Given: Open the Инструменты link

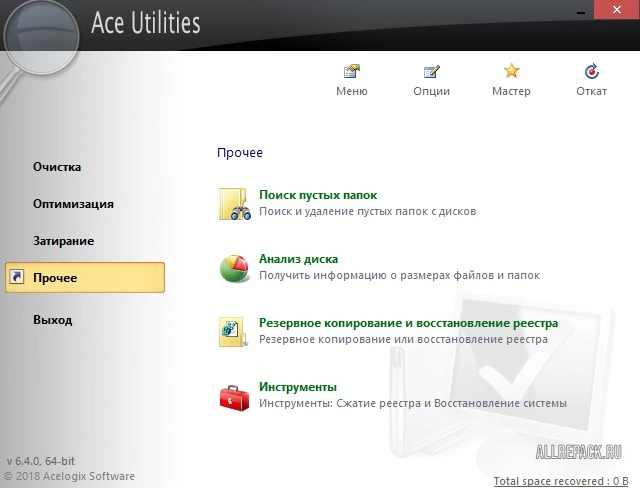Looking at the screenshot, I should tap(298, 386).
